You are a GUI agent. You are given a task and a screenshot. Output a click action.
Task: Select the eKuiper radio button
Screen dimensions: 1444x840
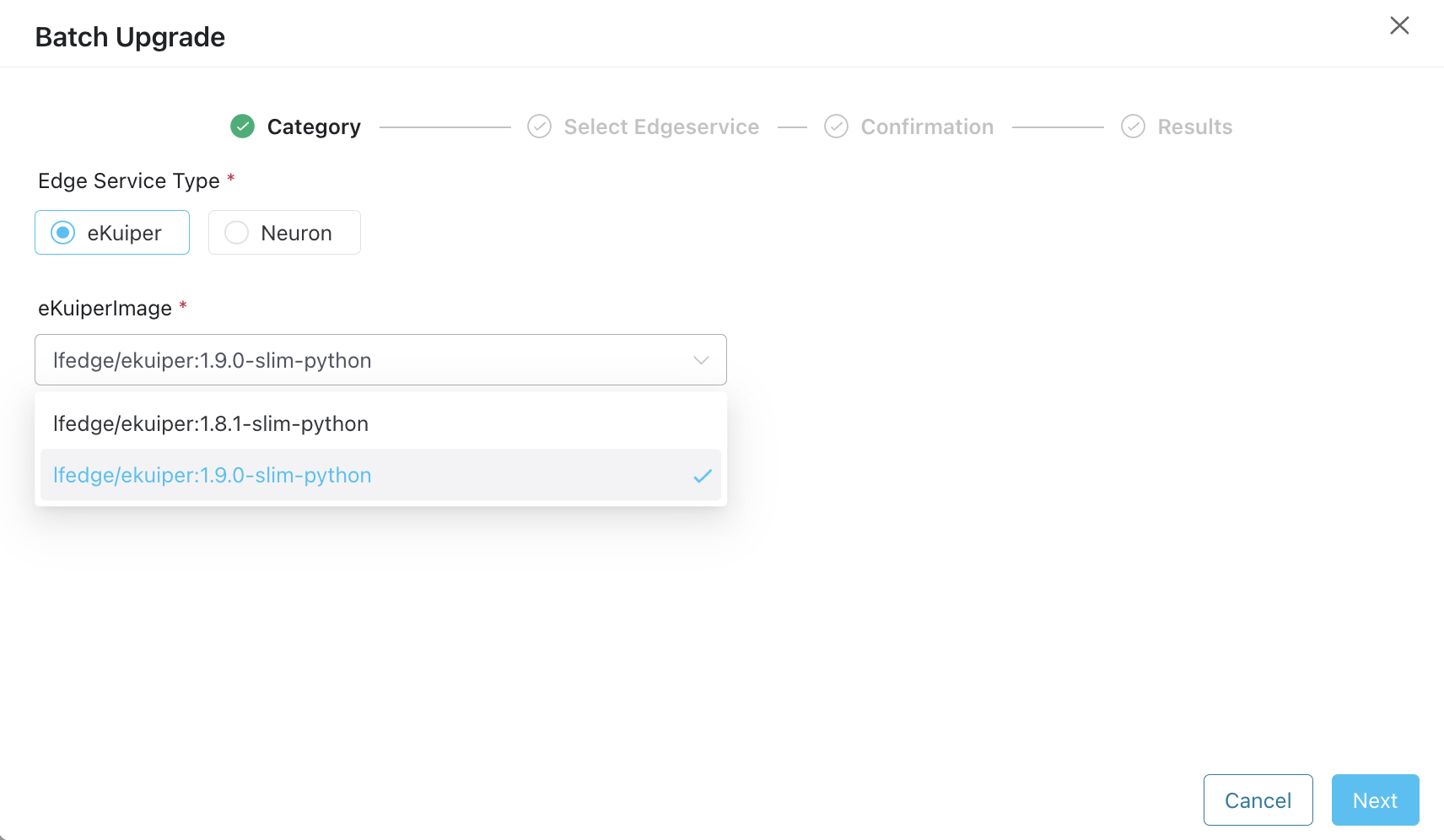pos(63,232)
